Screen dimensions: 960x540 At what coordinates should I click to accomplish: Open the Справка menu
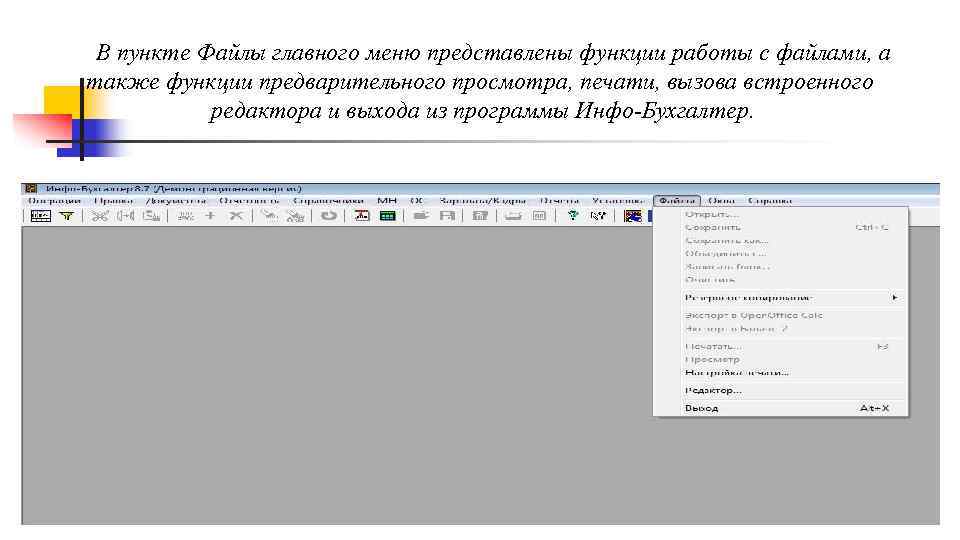click(x=770, y=200)
